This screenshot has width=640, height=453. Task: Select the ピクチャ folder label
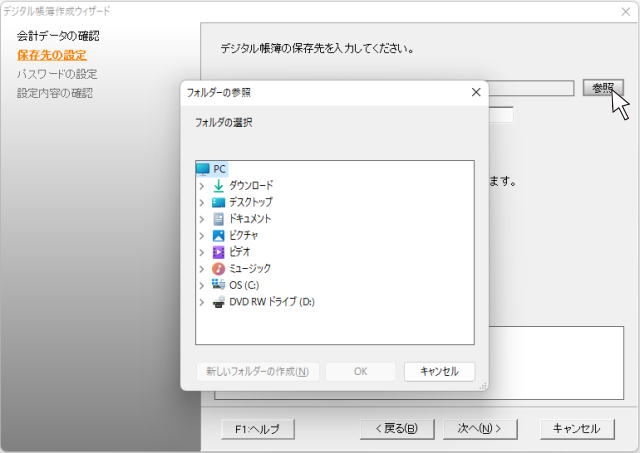[243, 236]
